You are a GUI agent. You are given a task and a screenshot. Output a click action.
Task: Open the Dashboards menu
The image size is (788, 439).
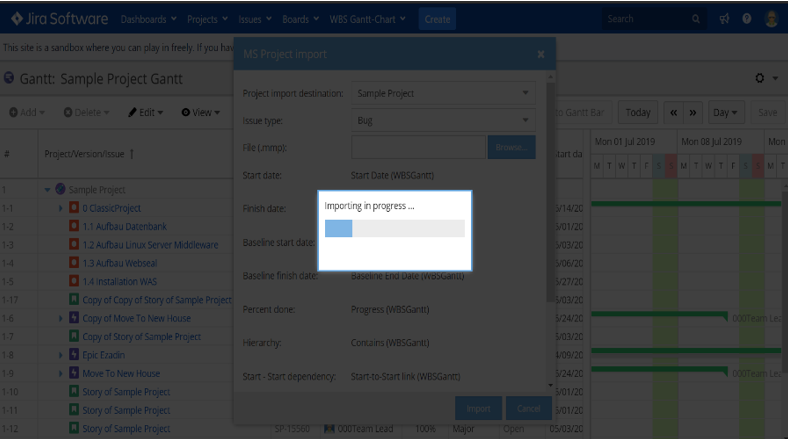tap(148, 19)
